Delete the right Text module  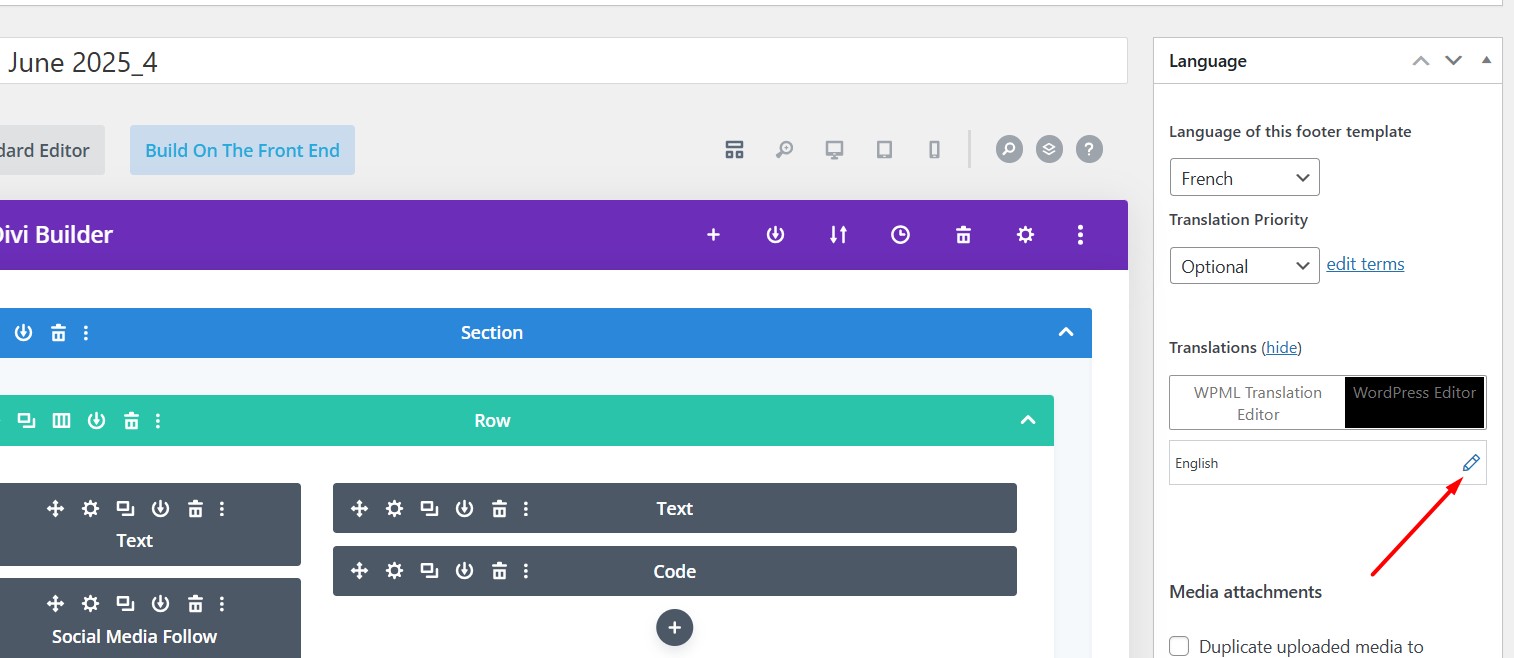point(499,508)
